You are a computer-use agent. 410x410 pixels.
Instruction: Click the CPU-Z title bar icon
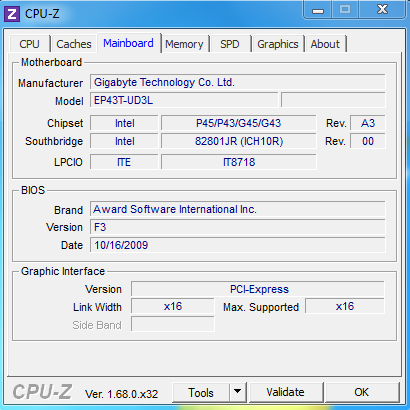(12, 14)
